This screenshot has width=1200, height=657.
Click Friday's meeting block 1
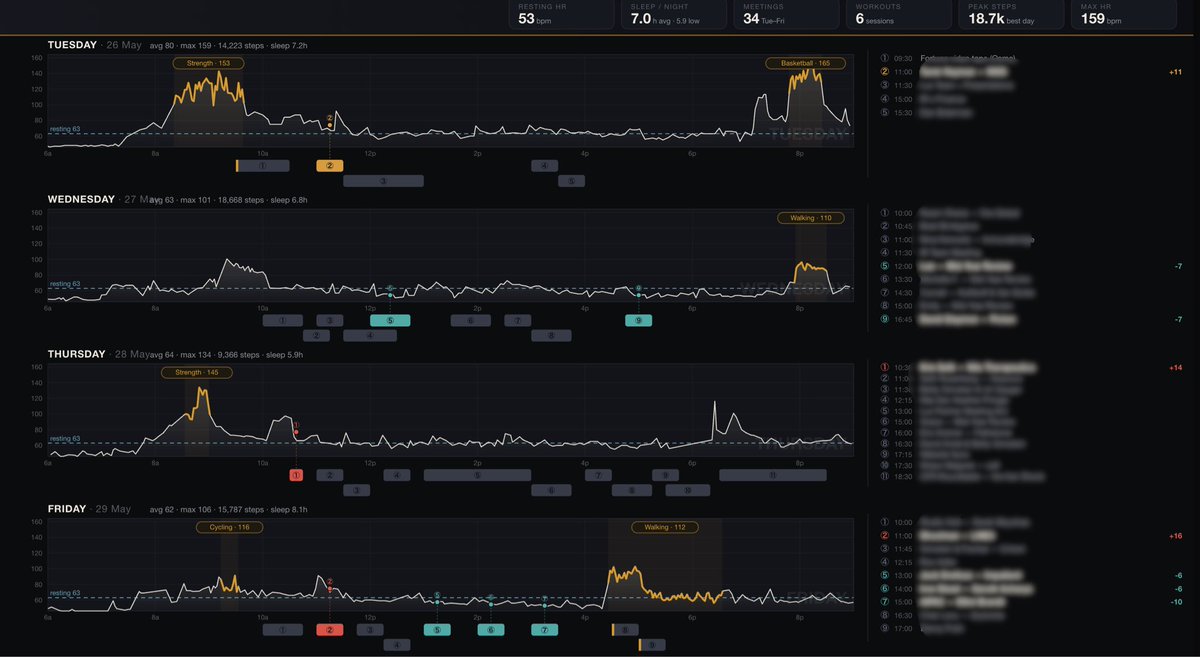[x=283, y=630]
